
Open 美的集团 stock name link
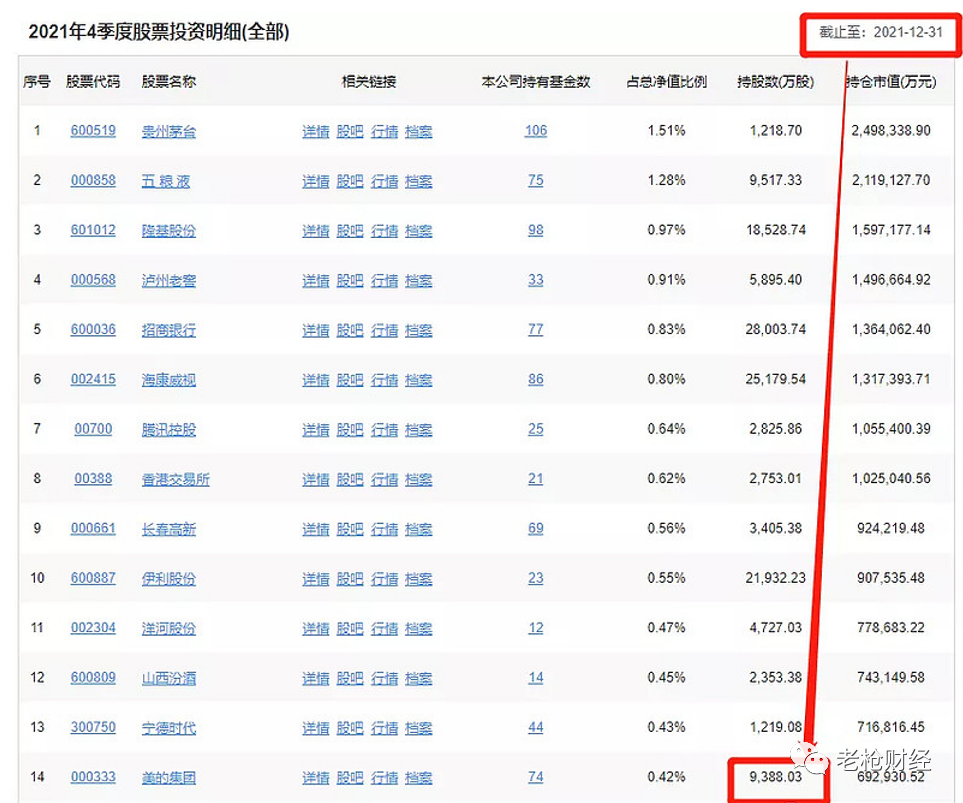[169, 778]
